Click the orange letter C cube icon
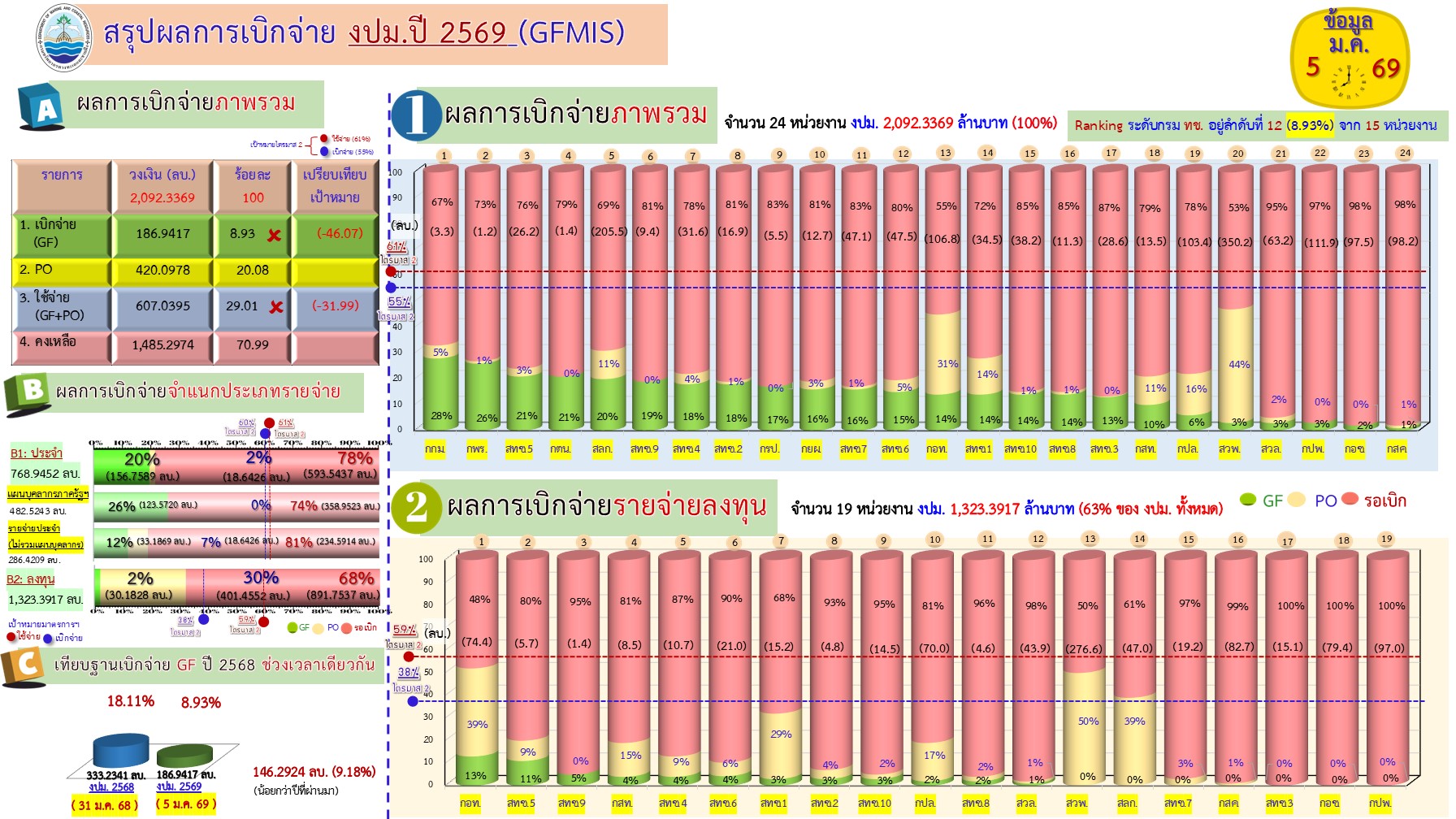 (x=23, y=665)
